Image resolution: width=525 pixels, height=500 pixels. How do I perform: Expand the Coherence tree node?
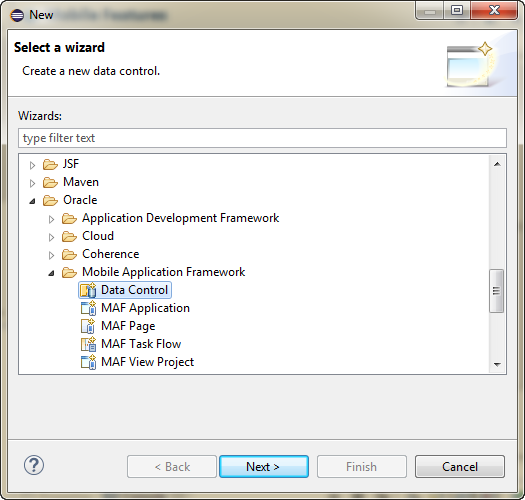coord(52,256)
